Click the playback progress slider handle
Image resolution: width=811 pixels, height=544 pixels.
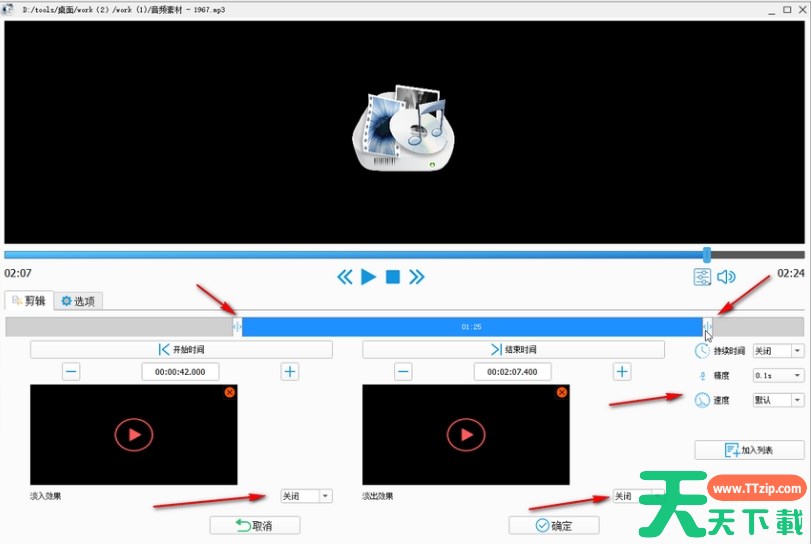tap(707, 254)
